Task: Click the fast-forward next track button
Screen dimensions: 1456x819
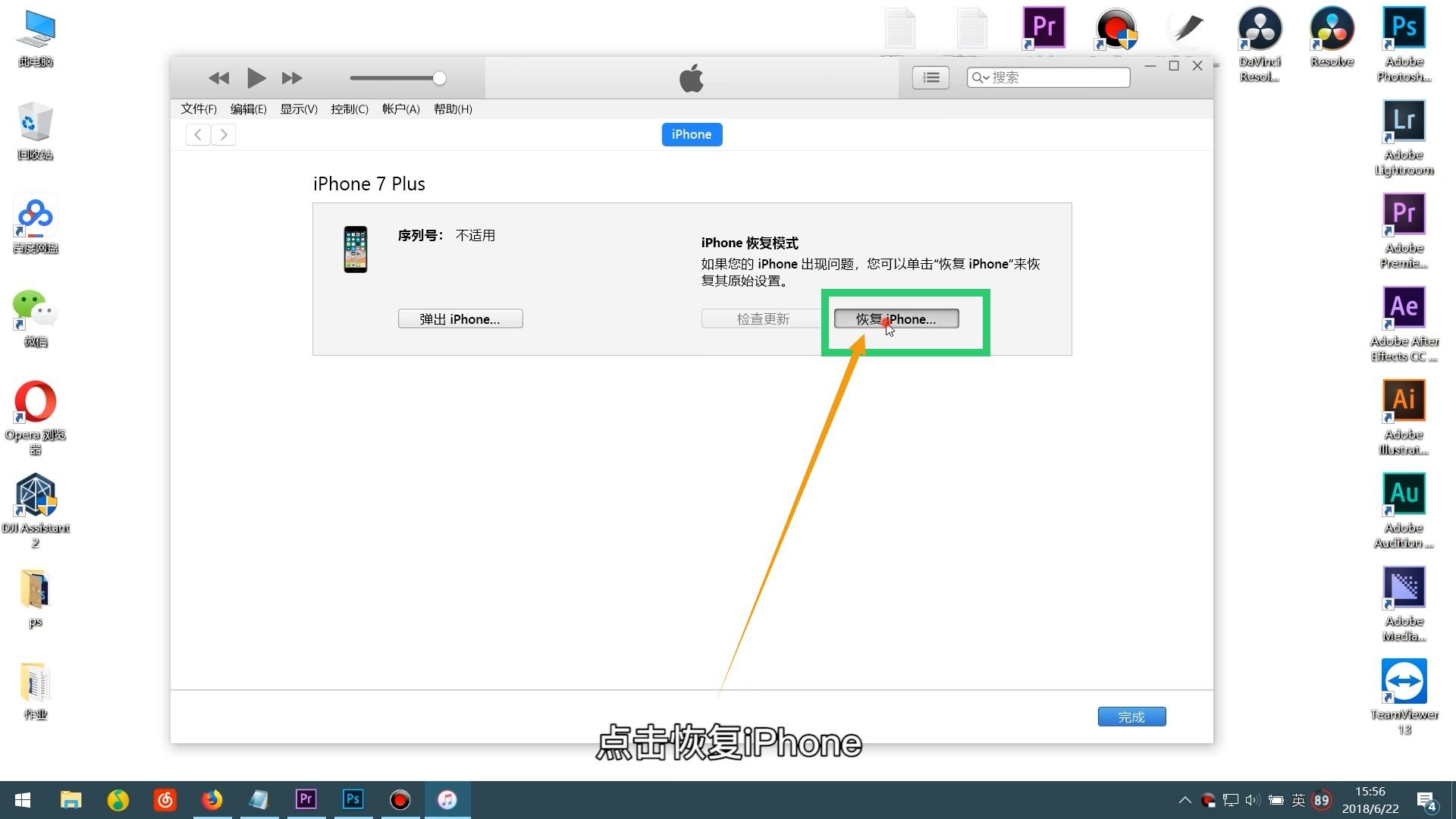Action: pos(292,77)
